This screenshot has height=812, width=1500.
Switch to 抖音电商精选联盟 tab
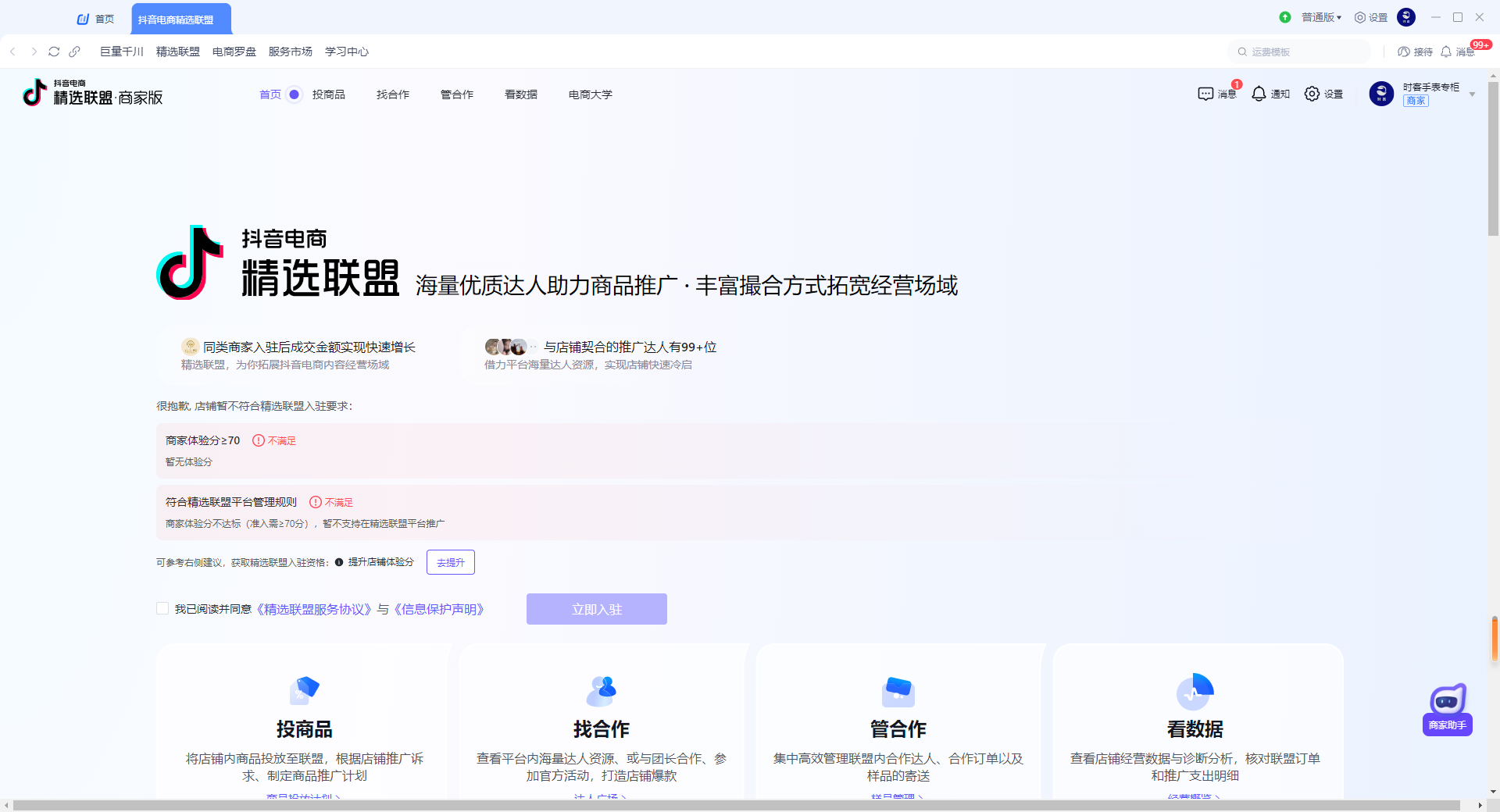[x=181, y=20]
